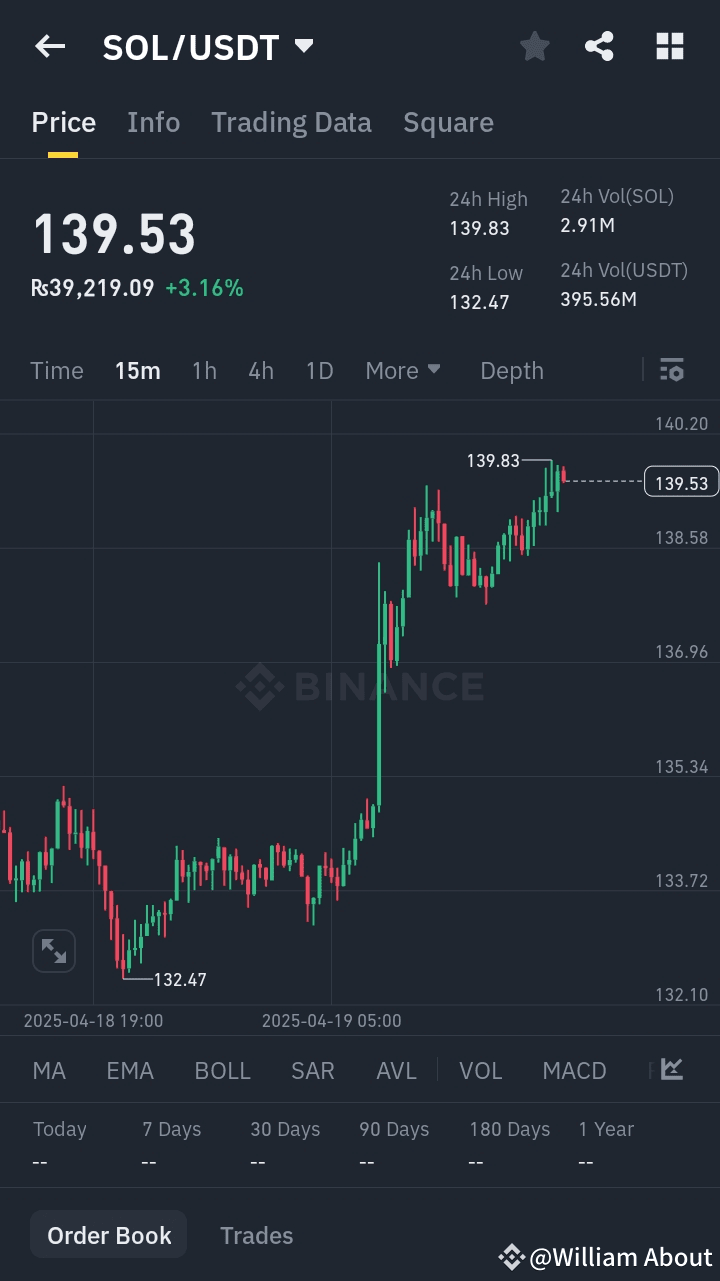Select the 15m timeframe option
The height and width of the screenshot is (1281, 720).
coord(137,370)
